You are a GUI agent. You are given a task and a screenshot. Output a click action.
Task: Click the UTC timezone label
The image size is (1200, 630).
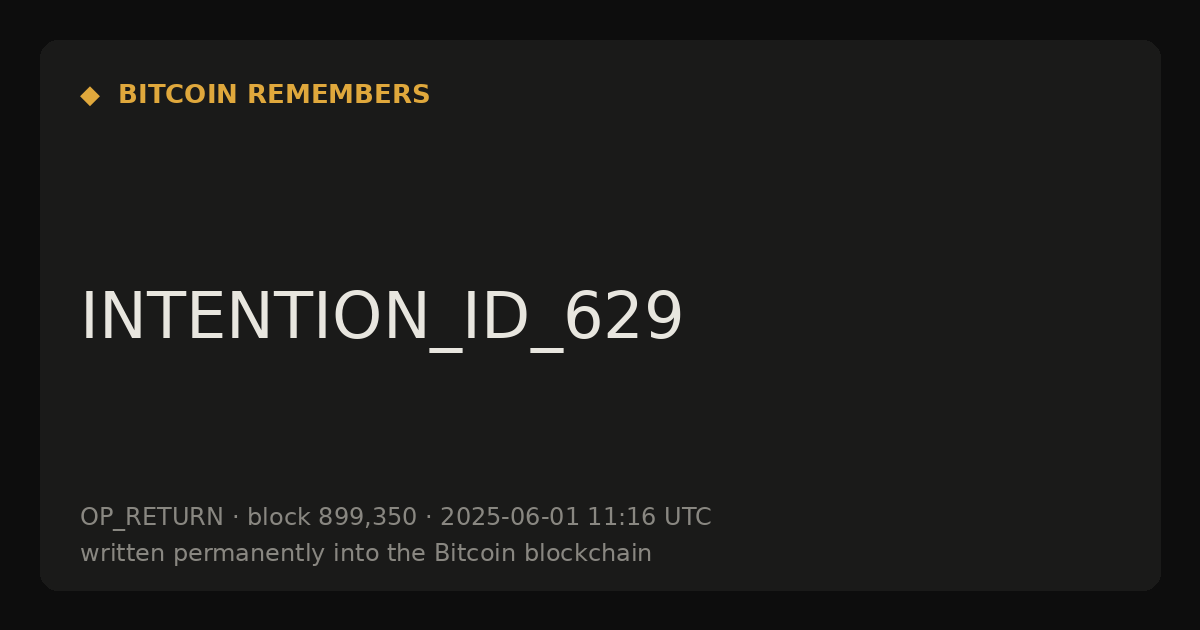tap(687, 517)
